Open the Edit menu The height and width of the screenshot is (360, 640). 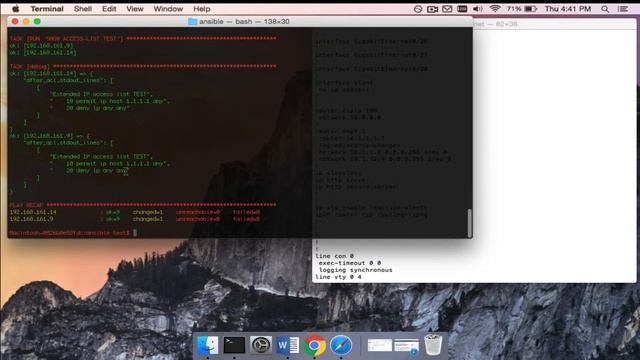coord(109,9)
